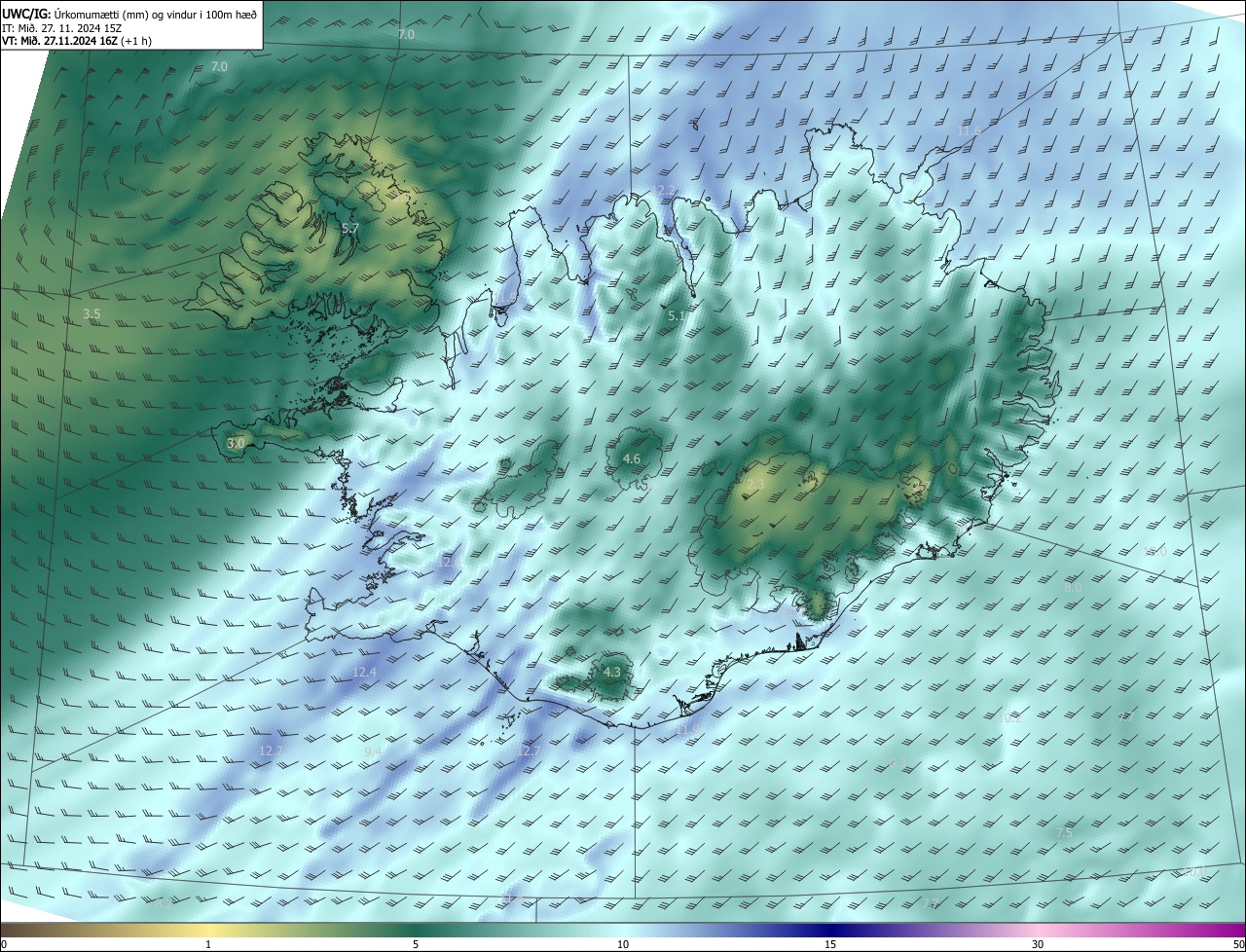Click the 9.4 value over the southwest sea
1246x952 pixels.
[373, 751]
